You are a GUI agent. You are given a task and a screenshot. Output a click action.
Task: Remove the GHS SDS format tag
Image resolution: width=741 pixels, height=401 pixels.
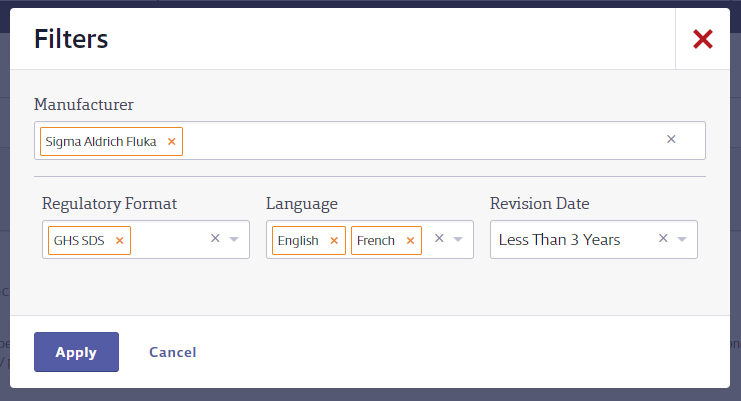(x=120, y=240)
